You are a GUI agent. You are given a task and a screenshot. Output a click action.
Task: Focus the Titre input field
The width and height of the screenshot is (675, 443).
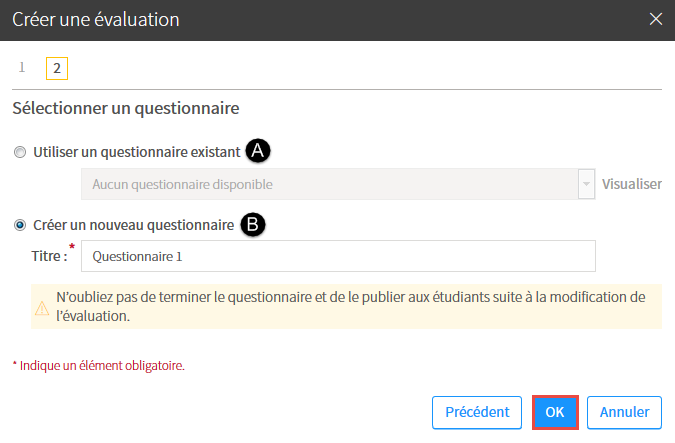[x=338, y=256]
